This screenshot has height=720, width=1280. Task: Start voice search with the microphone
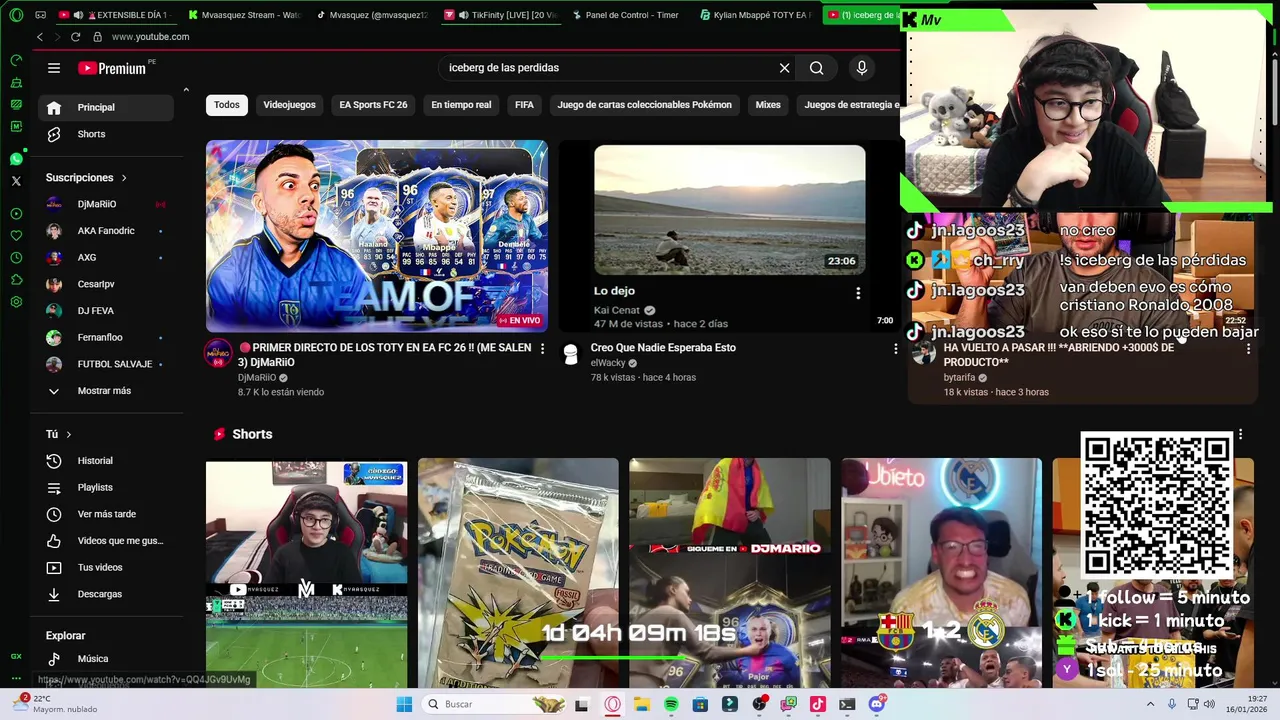coord(862,68)
